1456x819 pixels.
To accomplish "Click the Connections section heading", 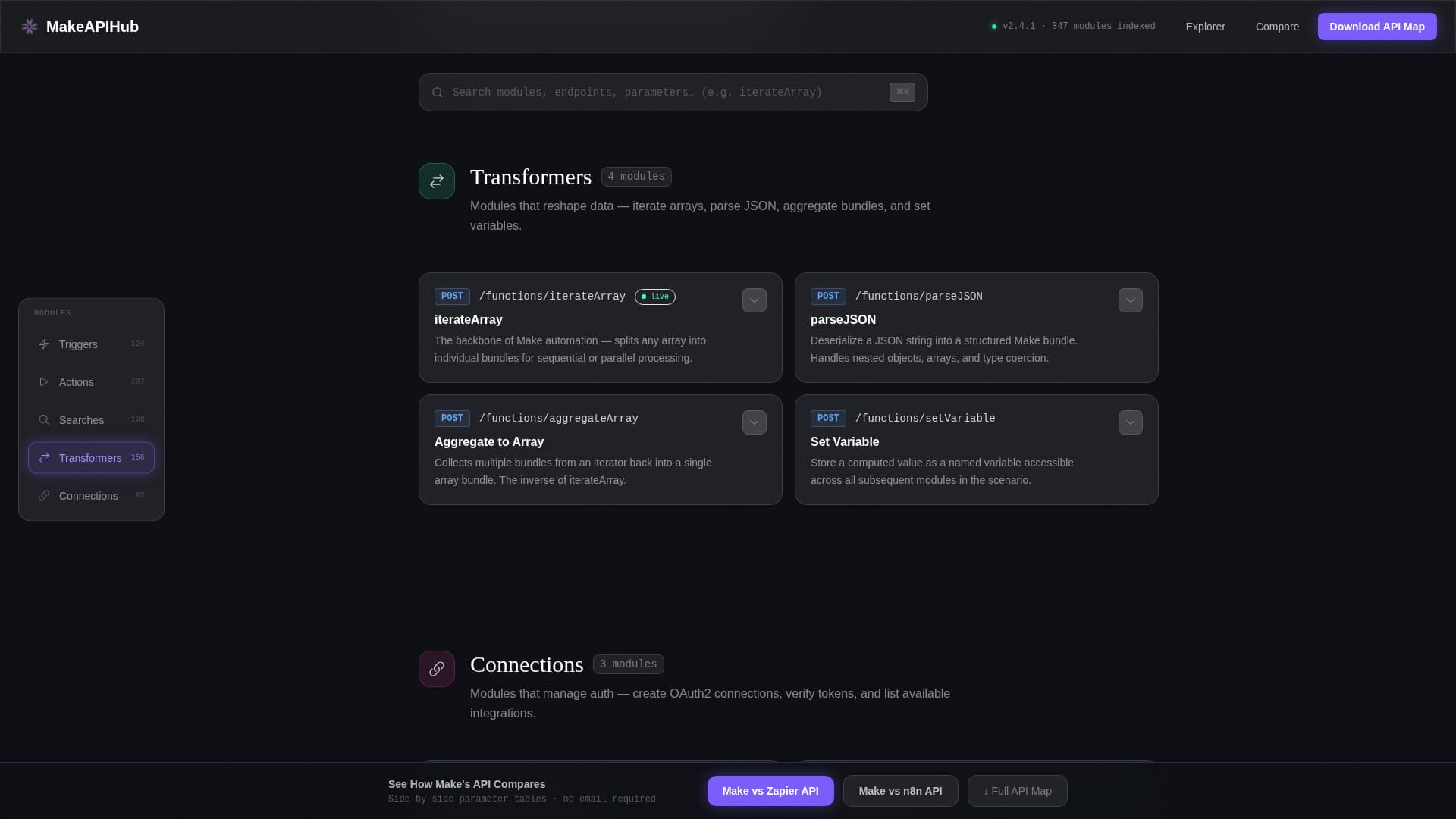I will coord(527,664).
